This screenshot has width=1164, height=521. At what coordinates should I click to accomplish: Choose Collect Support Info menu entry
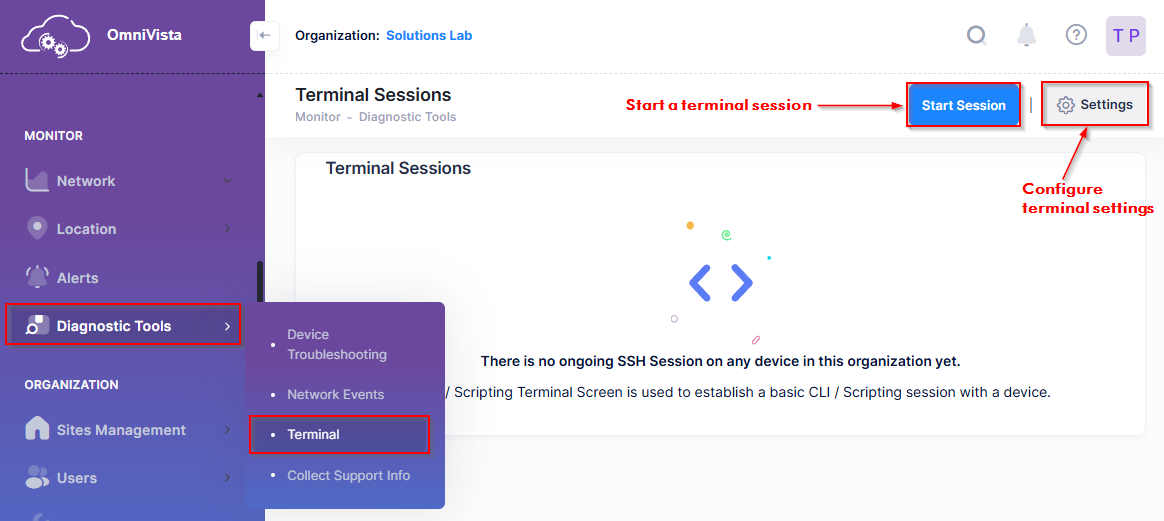[x=348, y=476]
